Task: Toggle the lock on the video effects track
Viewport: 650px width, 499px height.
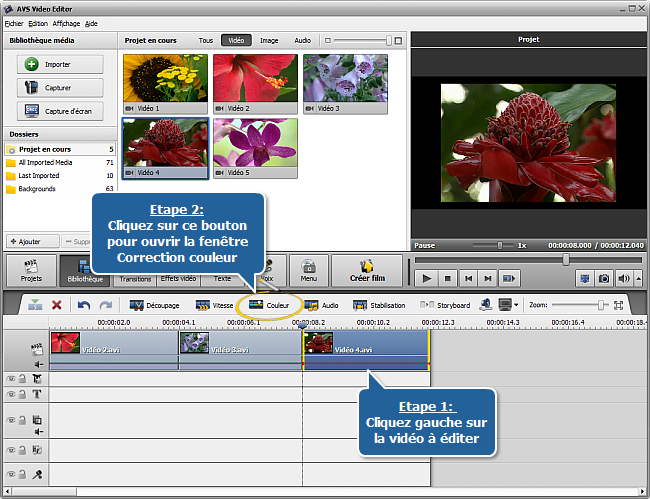Action: (23, 379)
